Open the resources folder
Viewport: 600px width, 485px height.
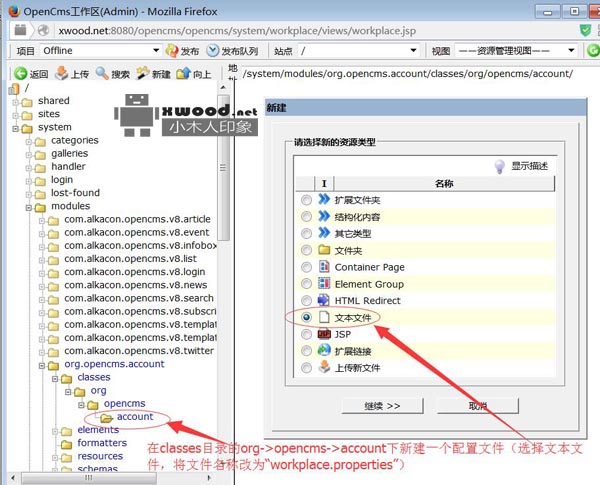tap(100, 456)
